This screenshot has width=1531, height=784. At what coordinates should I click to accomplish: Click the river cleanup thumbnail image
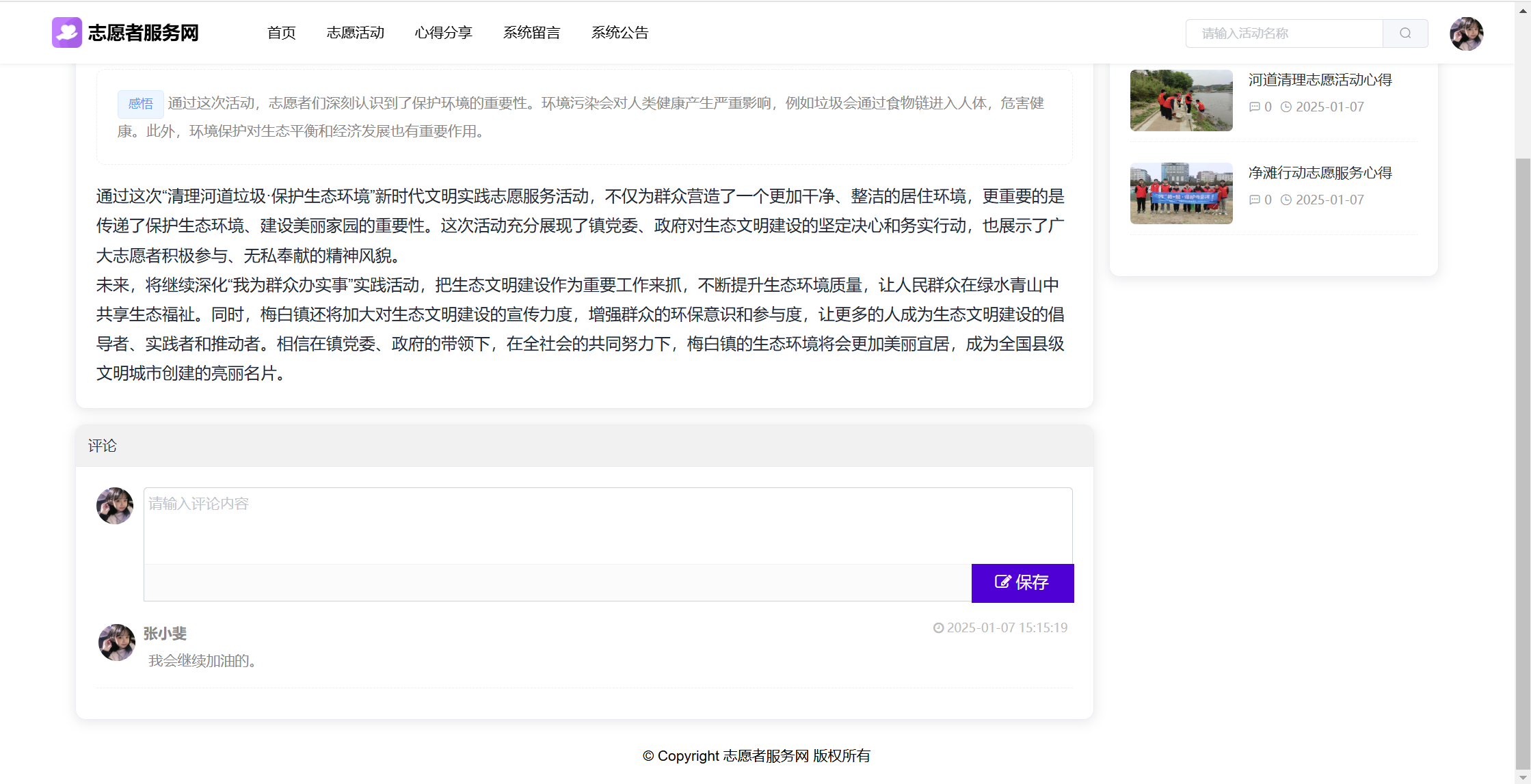[x=1181, y=100]
